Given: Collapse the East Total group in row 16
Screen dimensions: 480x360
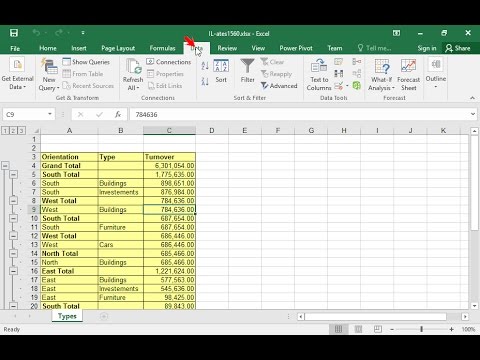Looking at the screenshot, I should click(13, 271).
